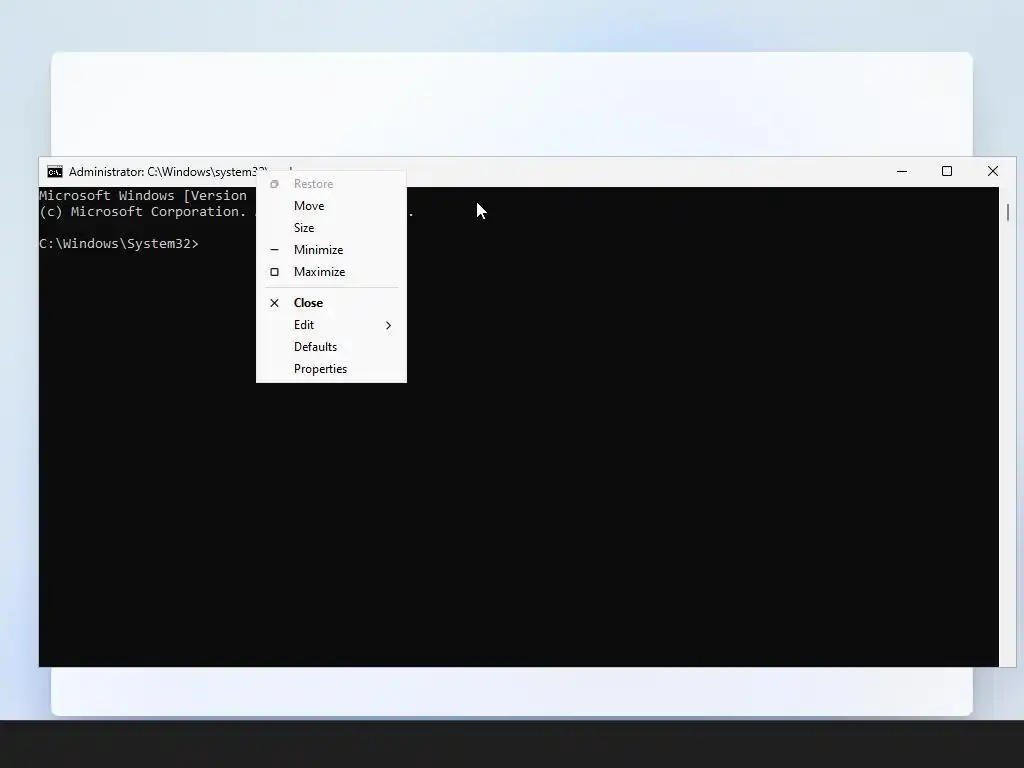Select Close in the context menu
This screenshot has height=768, width=1024.
[x=331, y=303]
